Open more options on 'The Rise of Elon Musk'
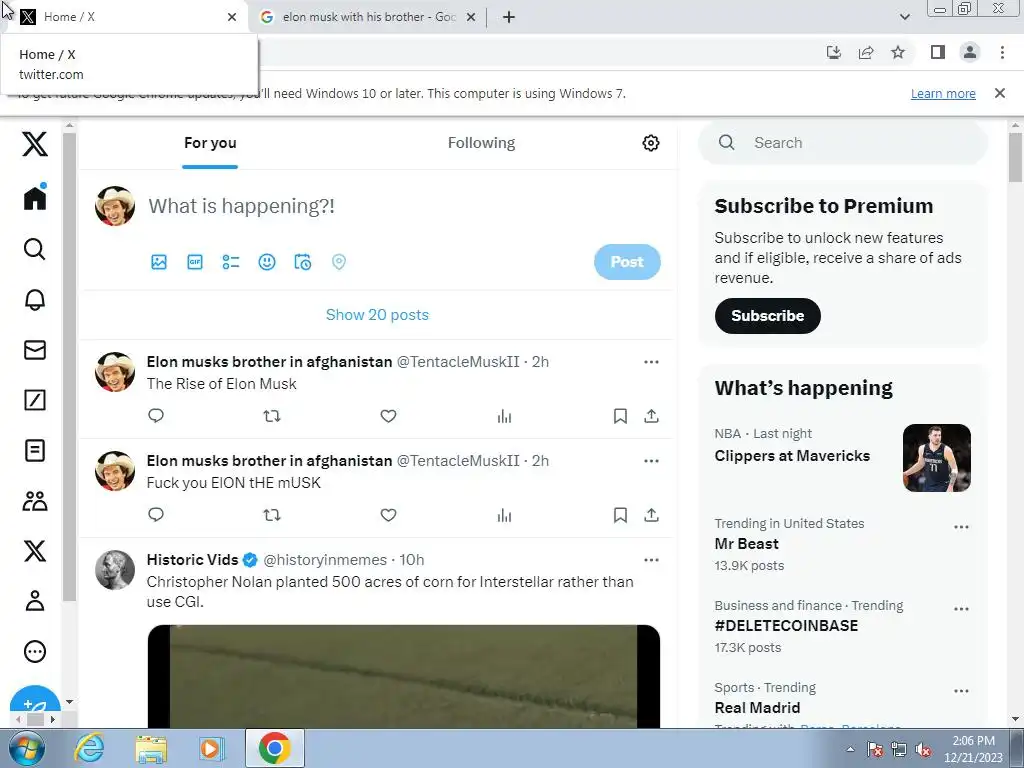This screenshot has width=1024, height=768. click(x=651, y=362)
